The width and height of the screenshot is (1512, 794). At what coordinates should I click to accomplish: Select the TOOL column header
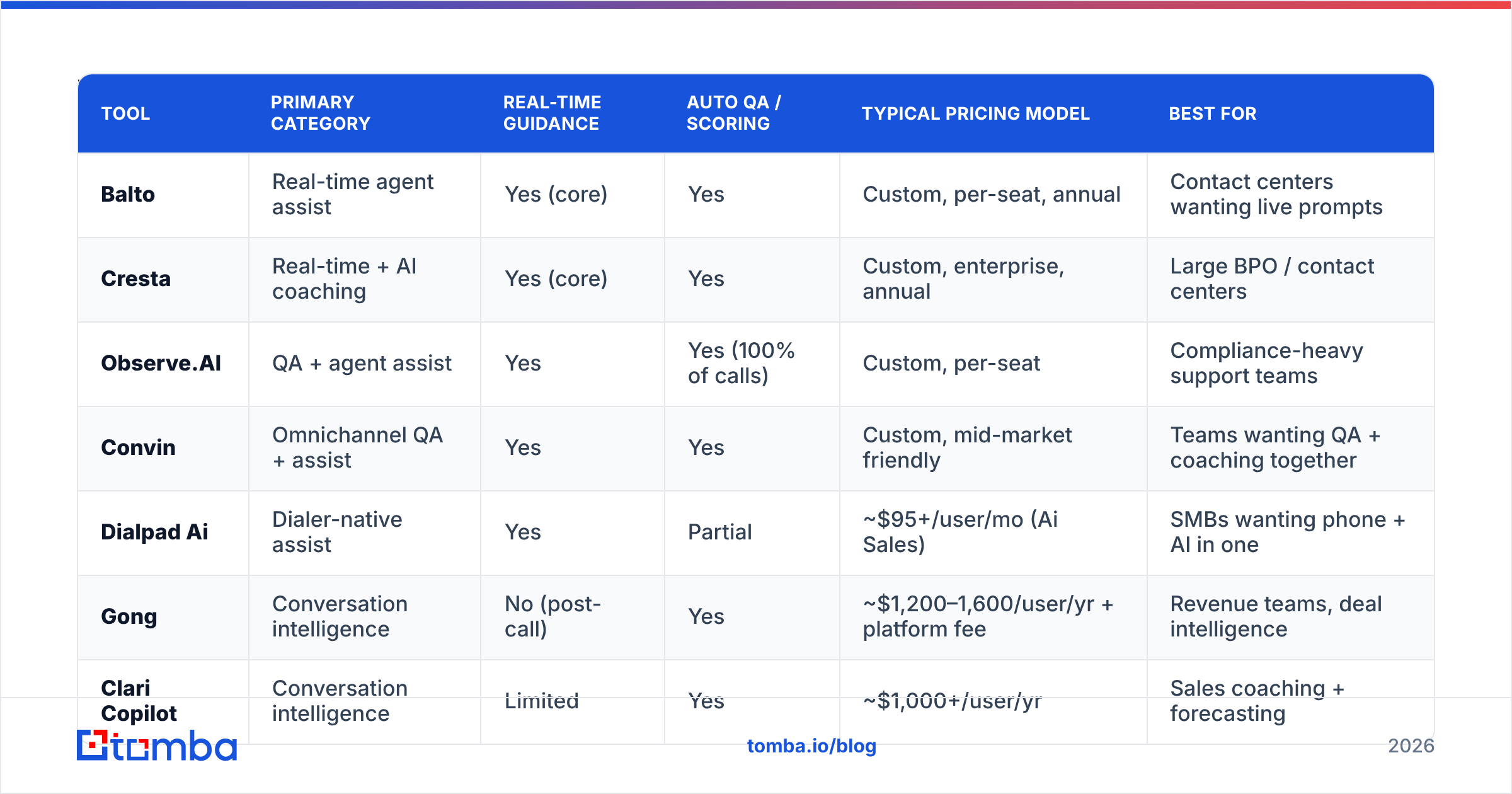[x=125, y=113]
